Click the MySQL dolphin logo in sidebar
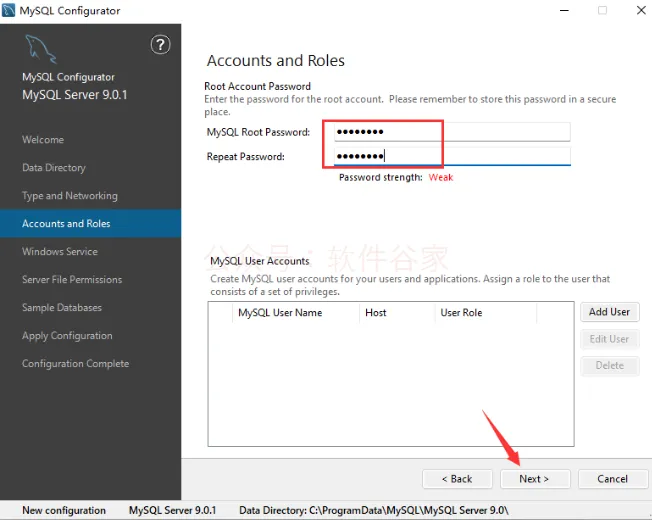 40,49
